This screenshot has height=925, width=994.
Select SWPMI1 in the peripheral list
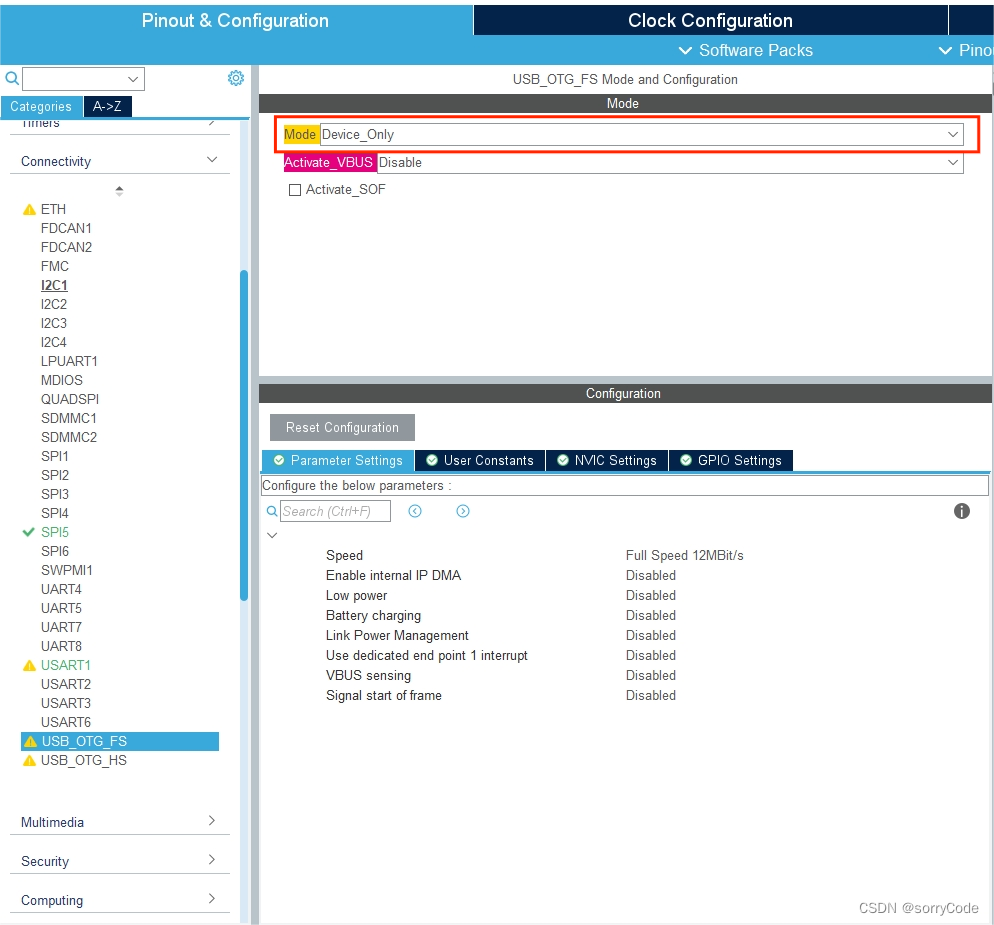click(x=67, y=570)
